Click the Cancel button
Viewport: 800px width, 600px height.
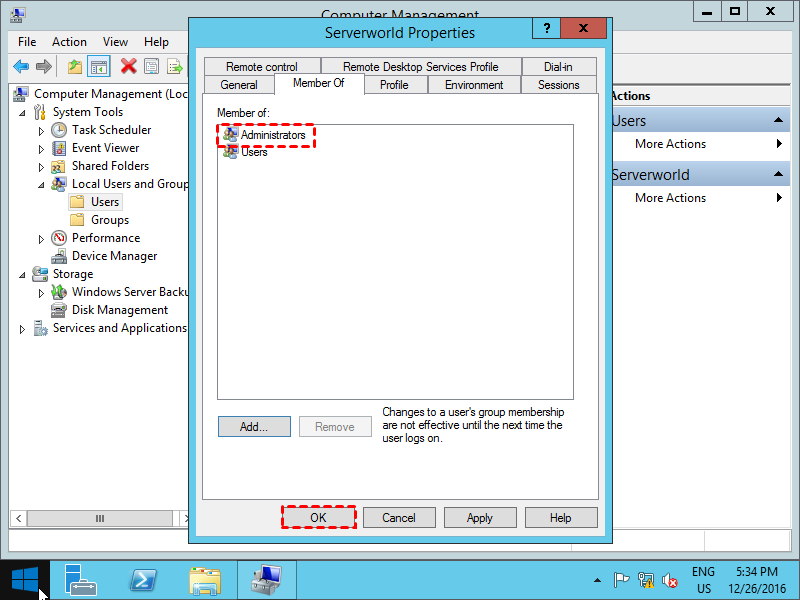(399, 517)
